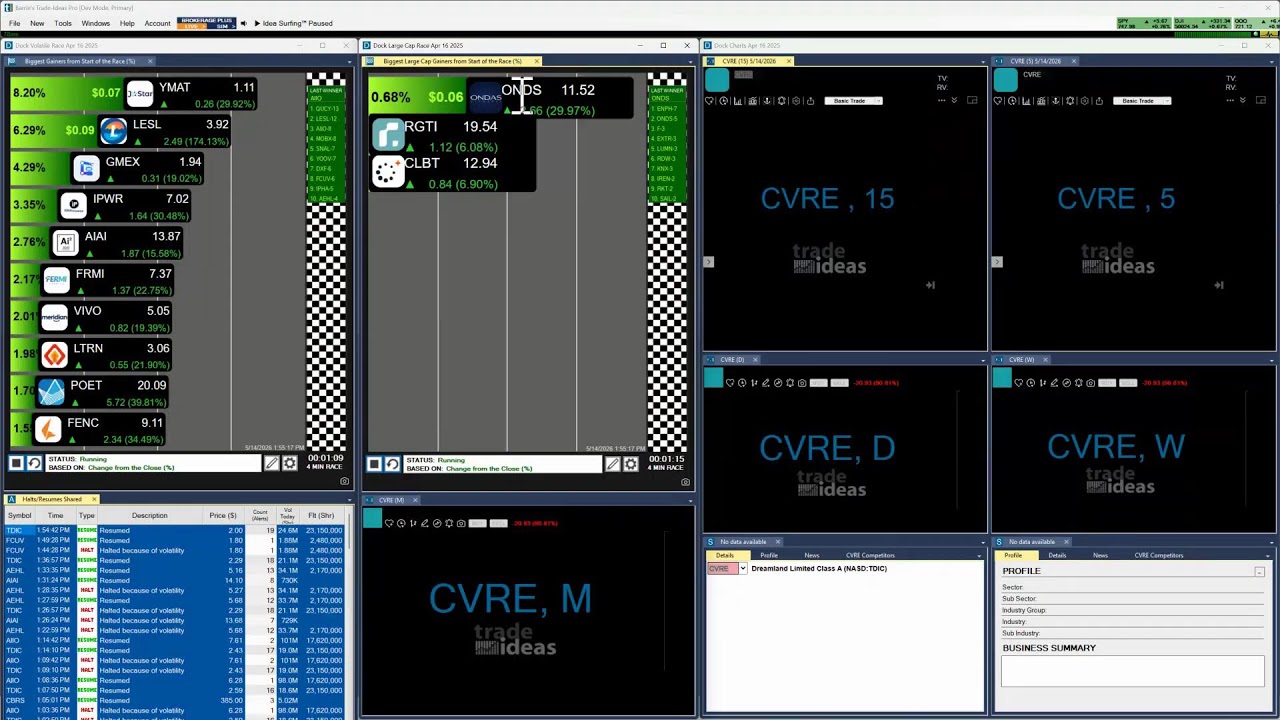Open the three-dots more menu in the CVRE 15 chart

941,101
